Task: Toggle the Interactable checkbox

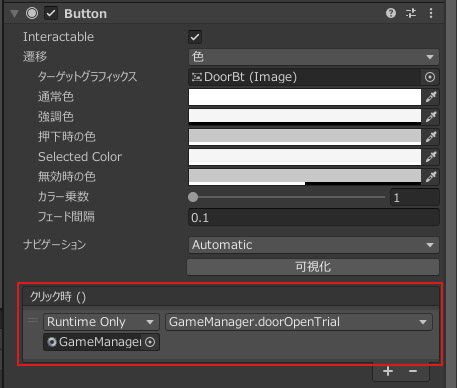Action: (195, 37)
